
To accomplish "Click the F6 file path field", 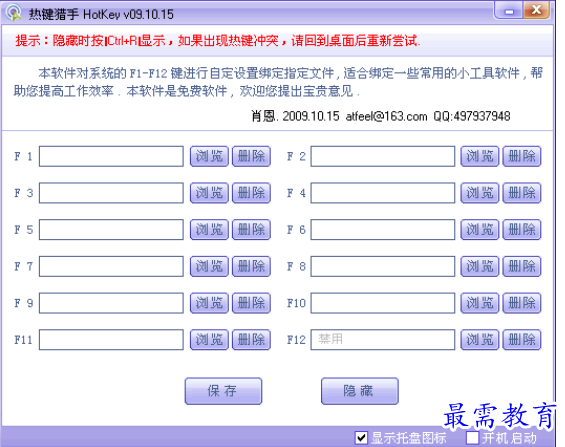I will click(383, 229).
